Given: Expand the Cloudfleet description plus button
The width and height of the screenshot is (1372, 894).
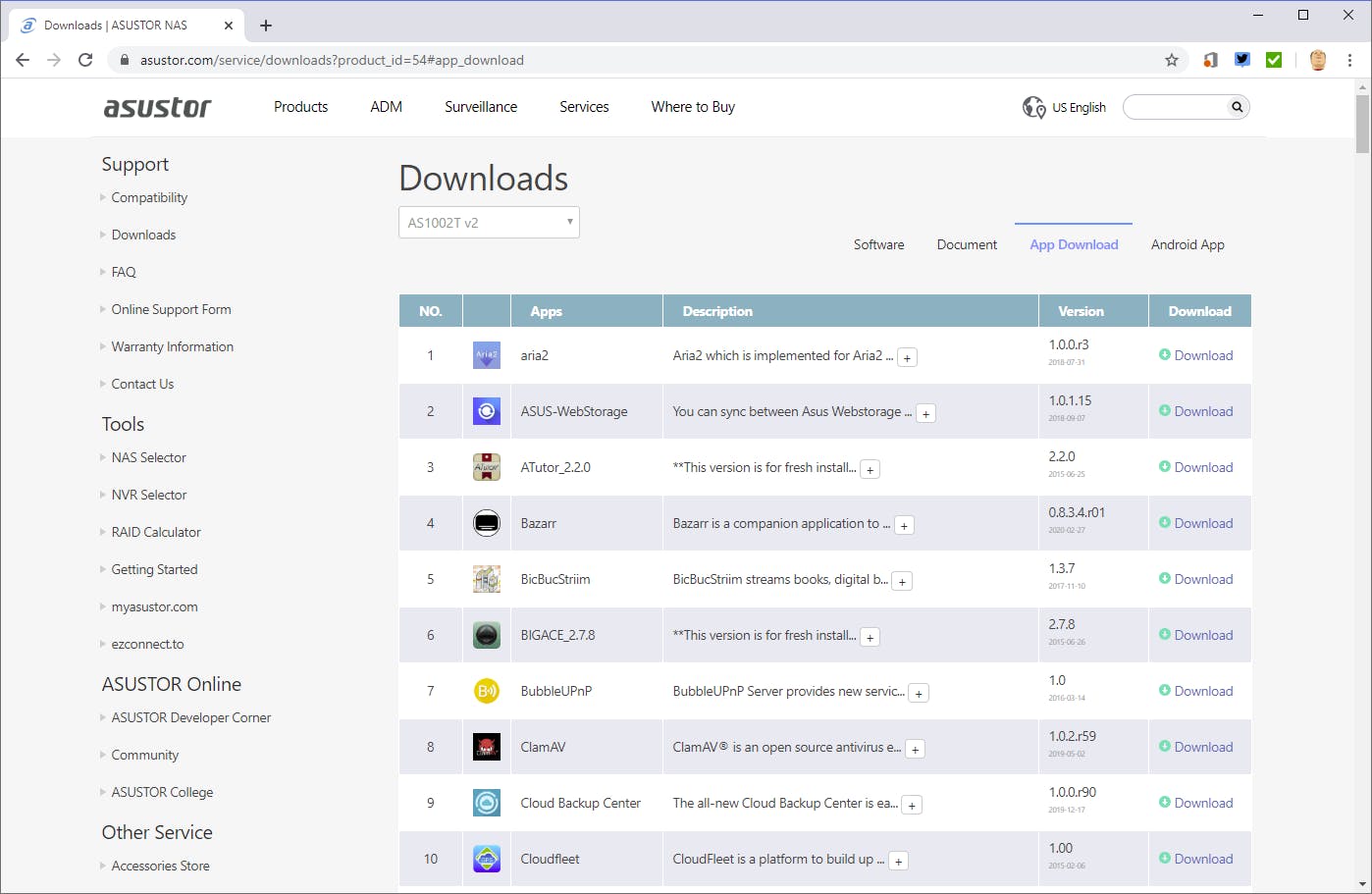Looking at the screenshot, I should click(x=898, y=862).
